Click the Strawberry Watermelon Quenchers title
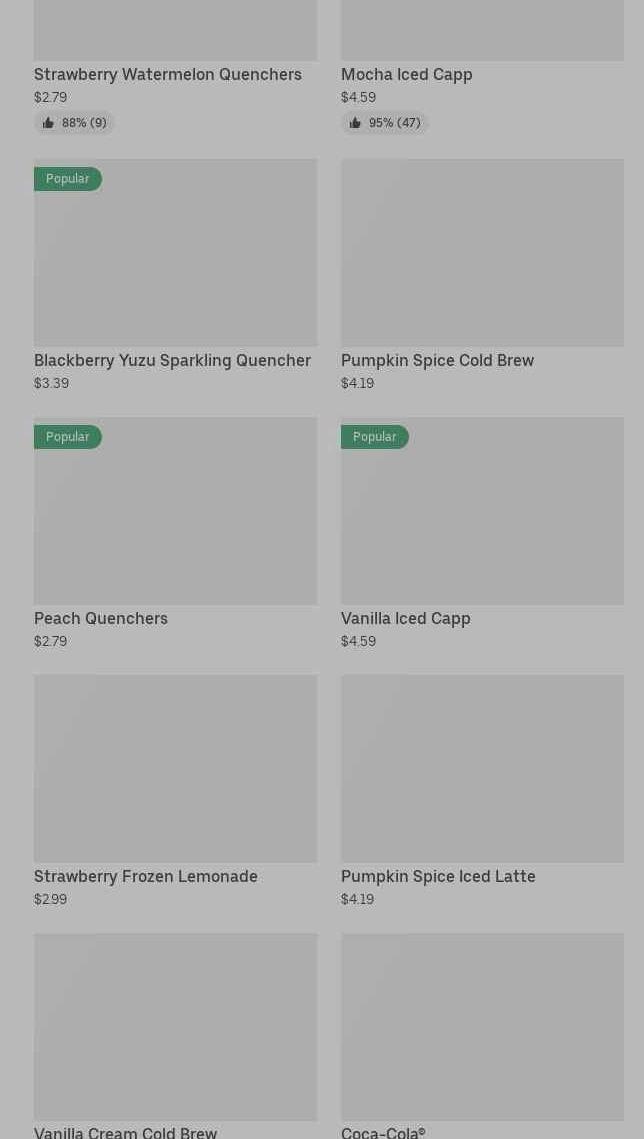644x1139 pixels. pyautogui.click(x=168, y=74)
